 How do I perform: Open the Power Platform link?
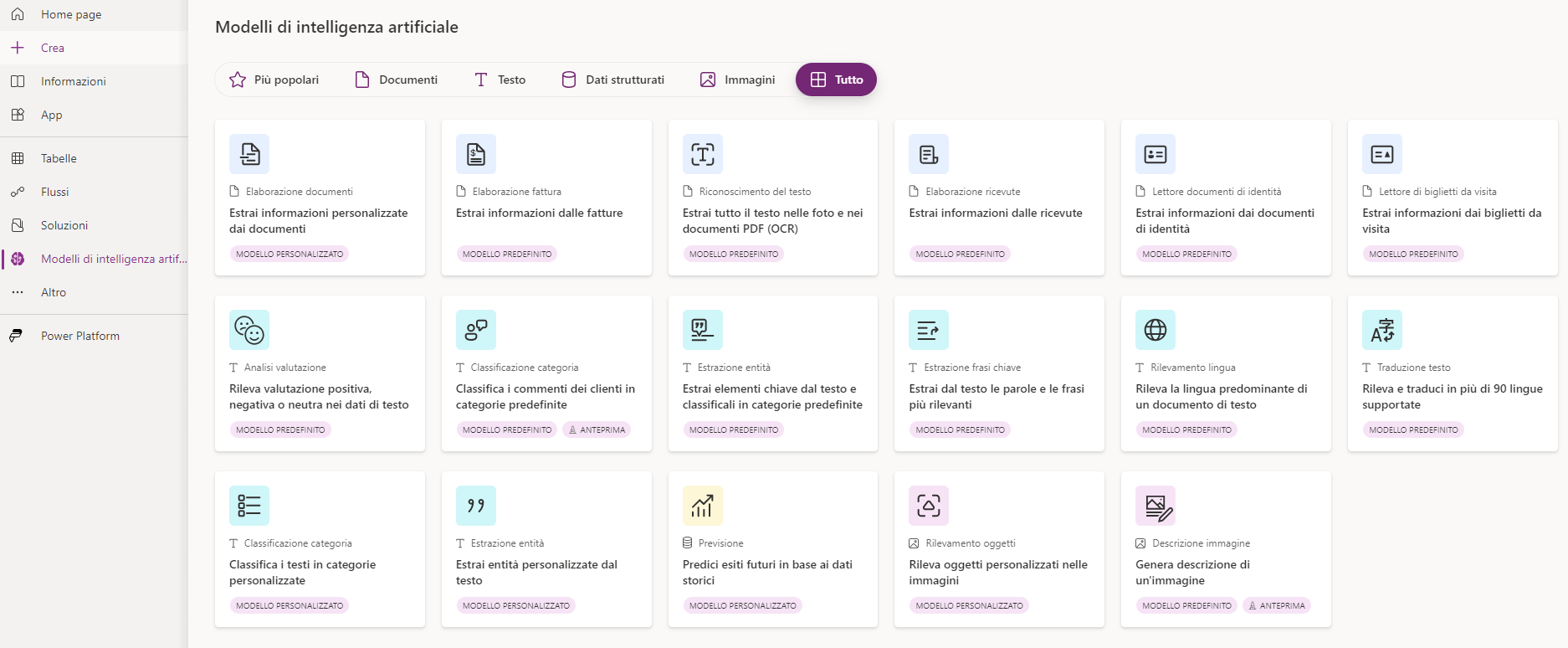coord(80,336)
